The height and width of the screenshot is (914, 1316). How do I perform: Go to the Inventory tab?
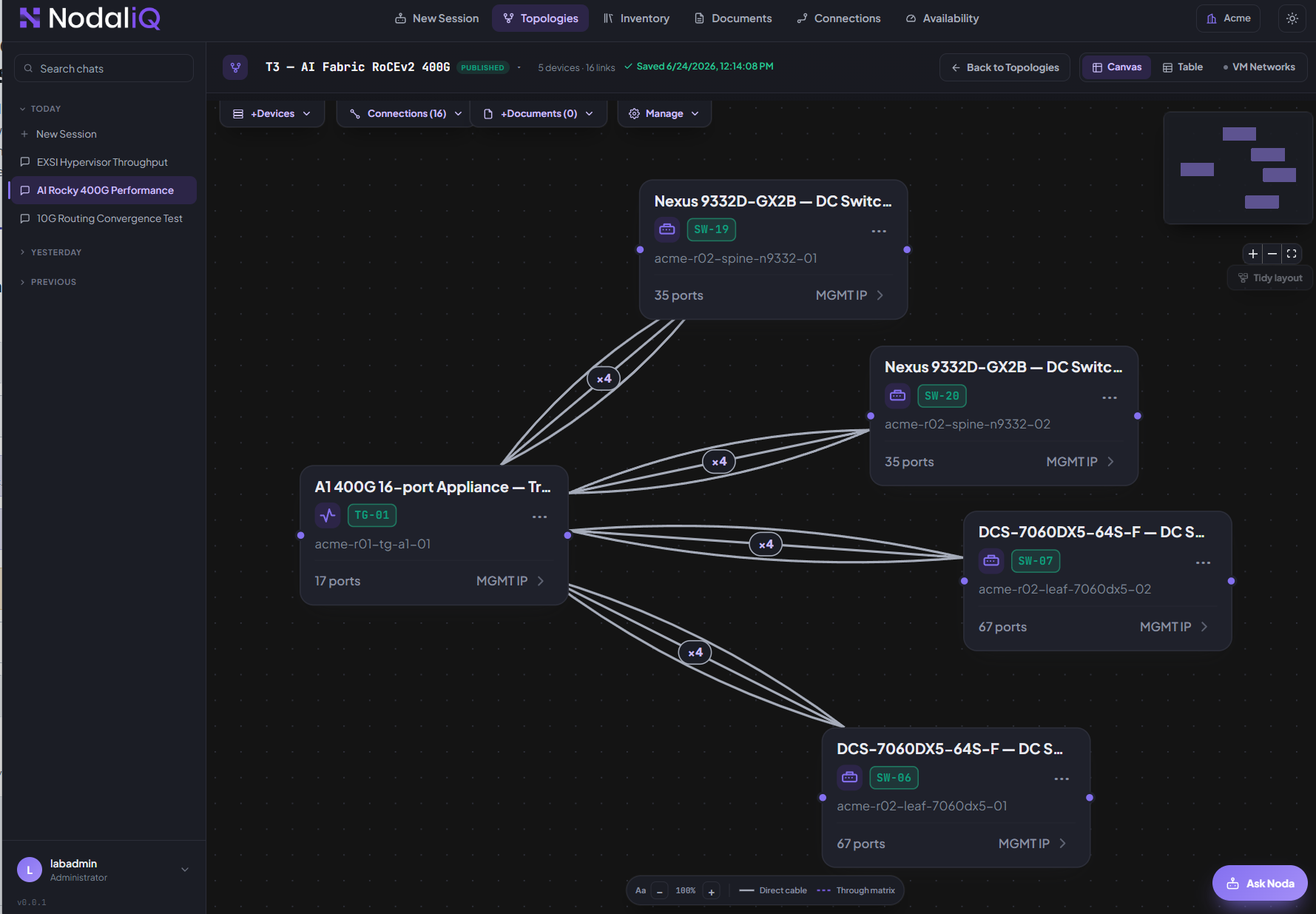pyautogui.click(x=636, y=19)
